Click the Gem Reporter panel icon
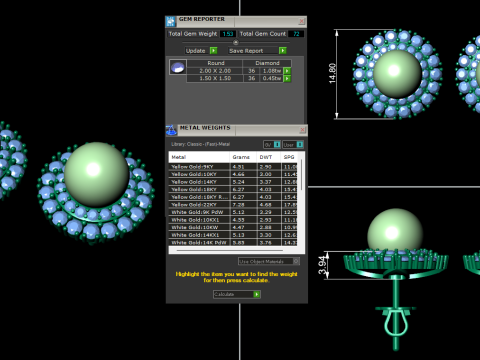480x360 pixels. pos(170,22)
